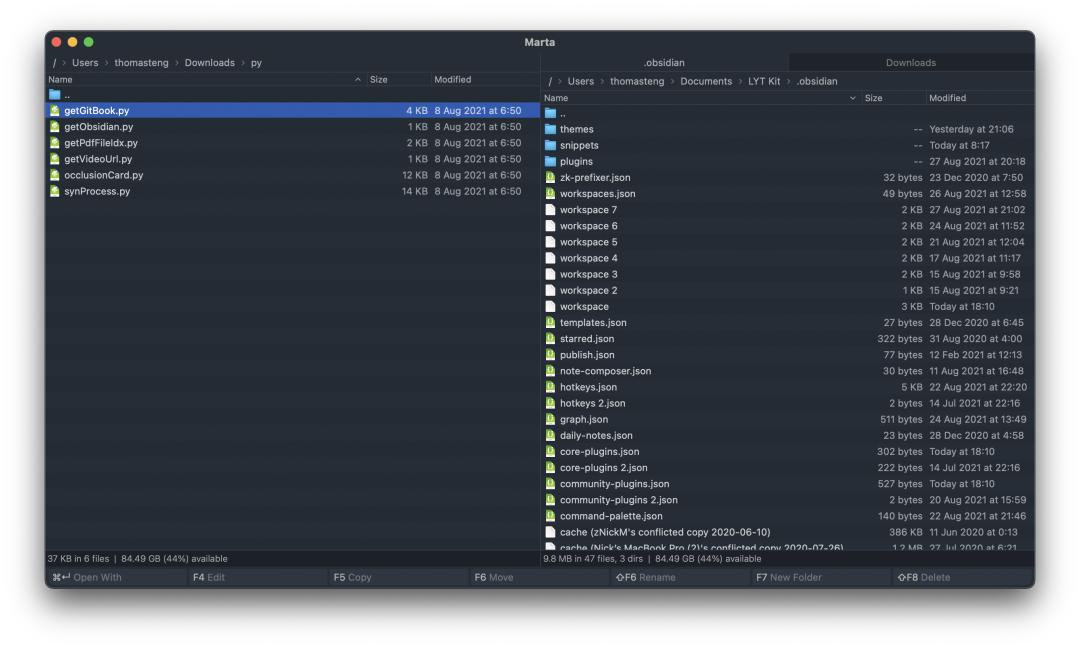Click the parent directory icon in left pane
This screenshot has height=648, width=1080.
(55, 95)
